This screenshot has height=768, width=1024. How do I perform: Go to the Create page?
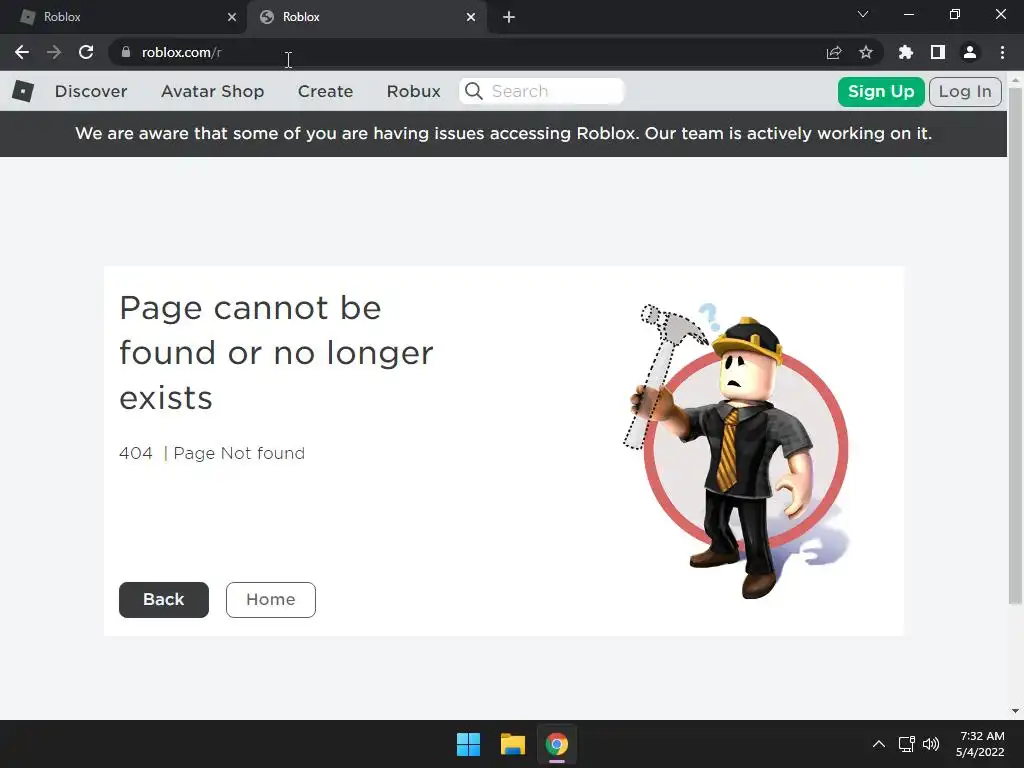(325, 91)
